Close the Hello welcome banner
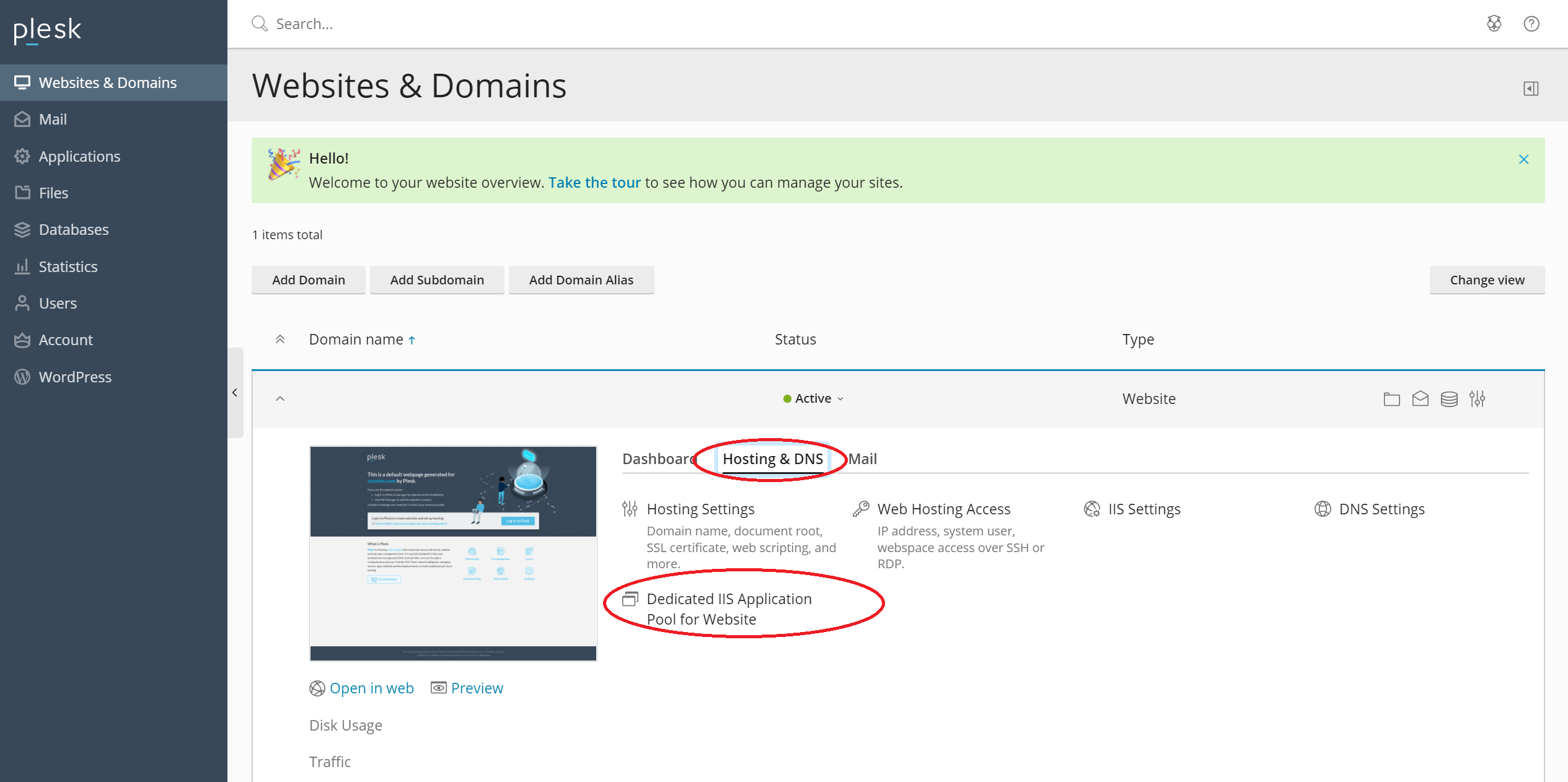This screenshot has width=1568, height=782. [1523, 159]
